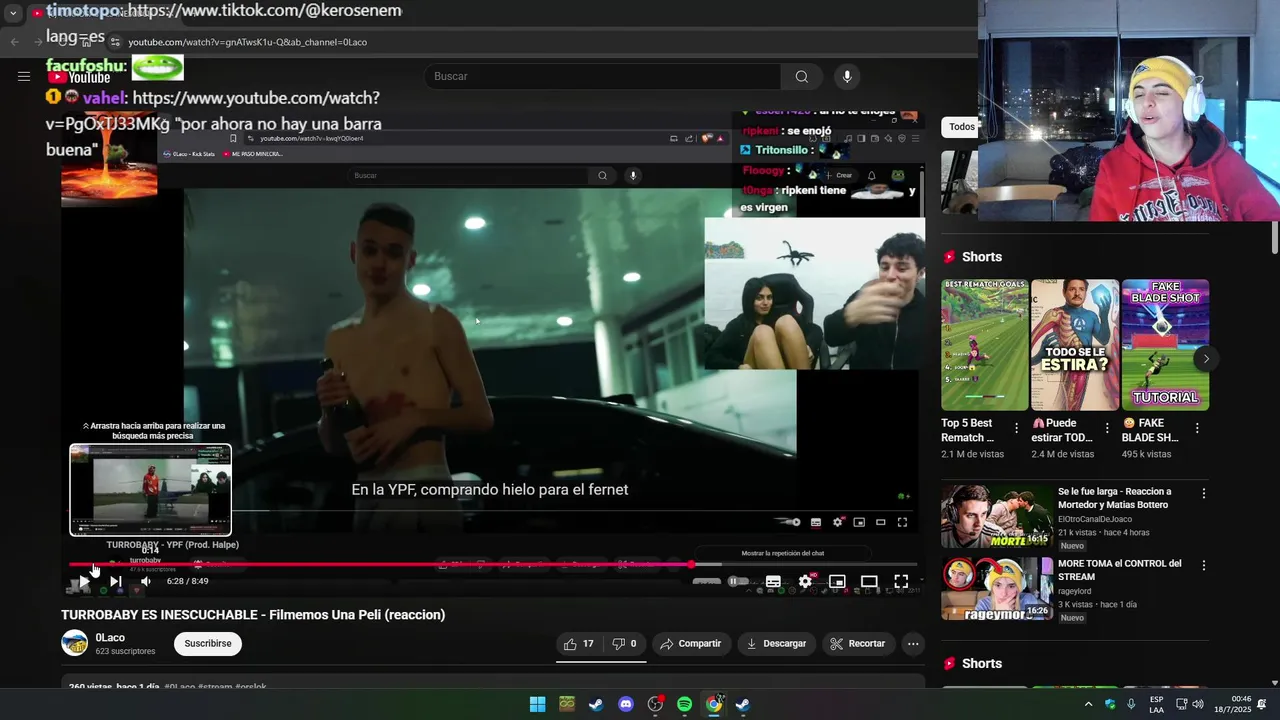The width and height of the screenshot is (1280, 720).
Task: Open Discord from taskbar
Action: pyautogui.click(x=626, y=704)
